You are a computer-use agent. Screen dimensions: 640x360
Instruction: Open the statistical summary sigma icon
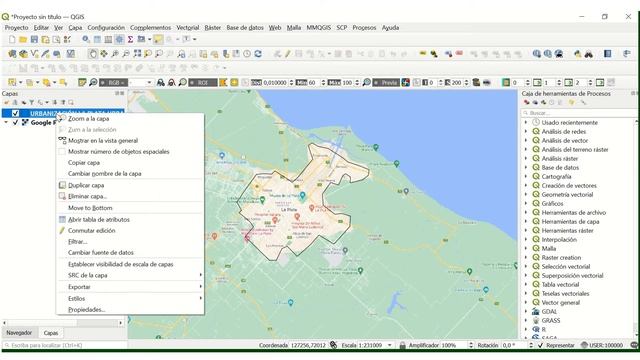pos(130,39)
